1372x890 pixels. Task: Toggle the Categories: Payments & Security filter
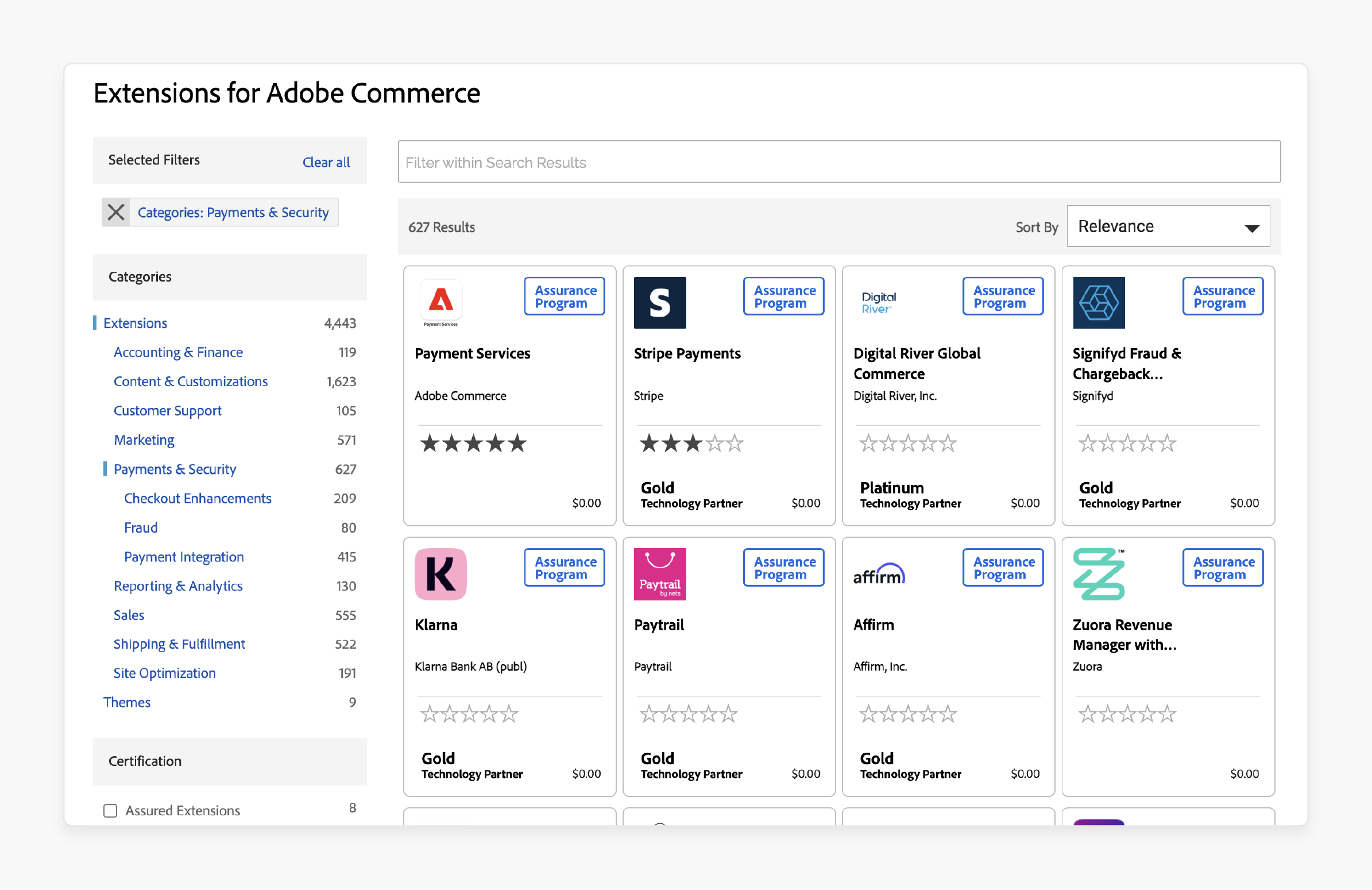pos(113,212)
